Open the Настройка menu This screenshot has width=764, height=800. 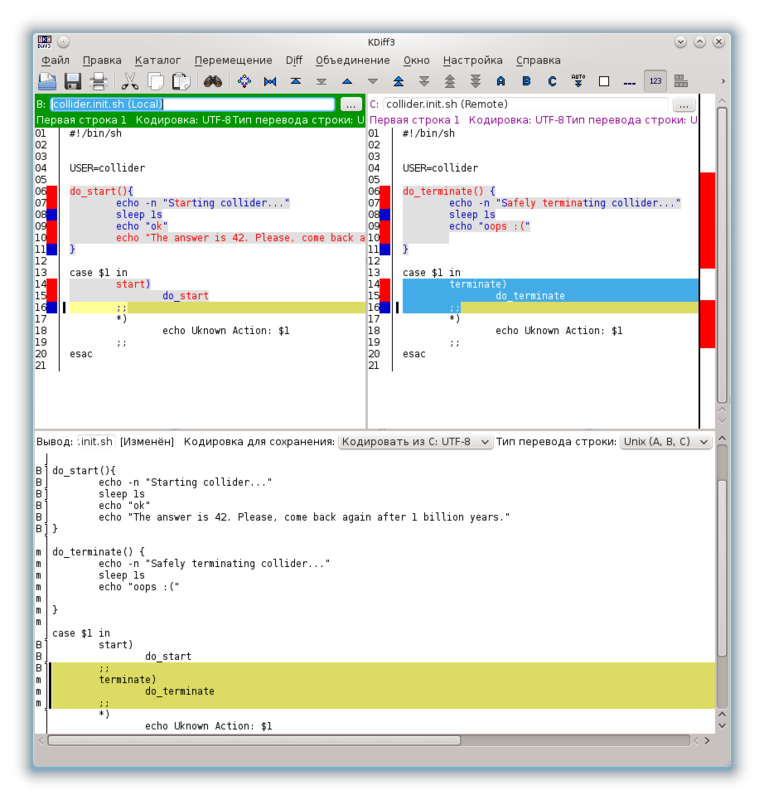pyautogui.click(x=473, y=60)
